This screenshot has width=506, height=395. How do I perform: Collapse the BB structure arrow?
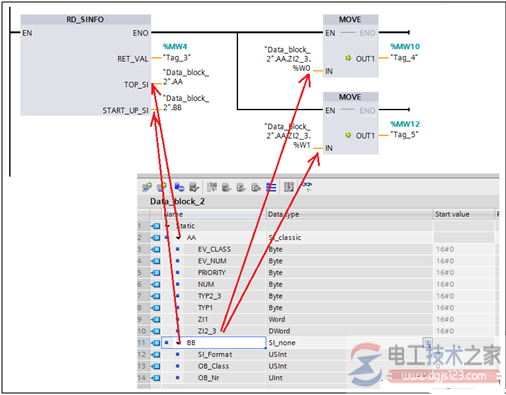179,343
